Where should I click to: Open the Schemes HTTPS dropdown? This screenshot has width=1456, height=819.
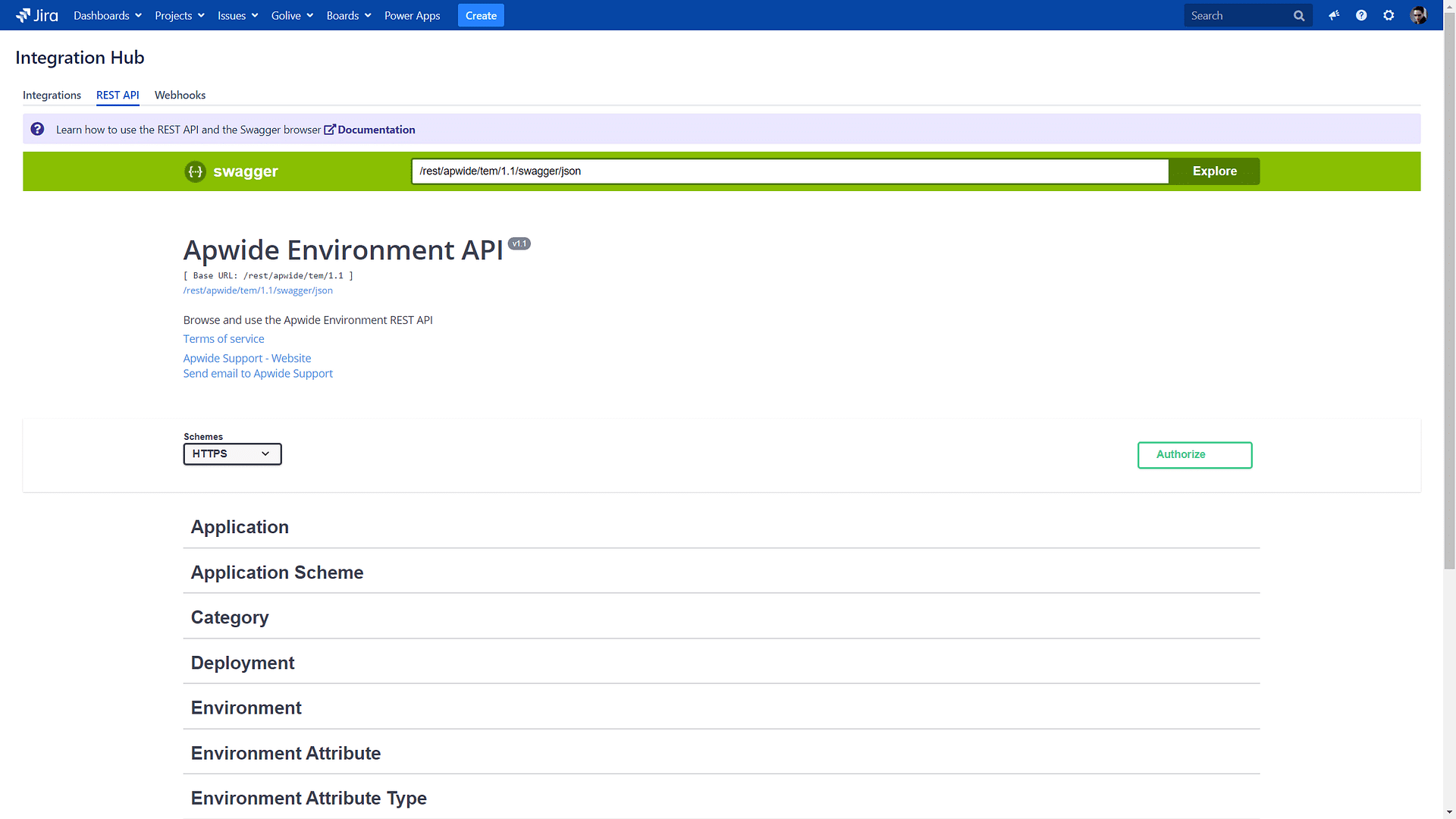(x=232, y=453)
